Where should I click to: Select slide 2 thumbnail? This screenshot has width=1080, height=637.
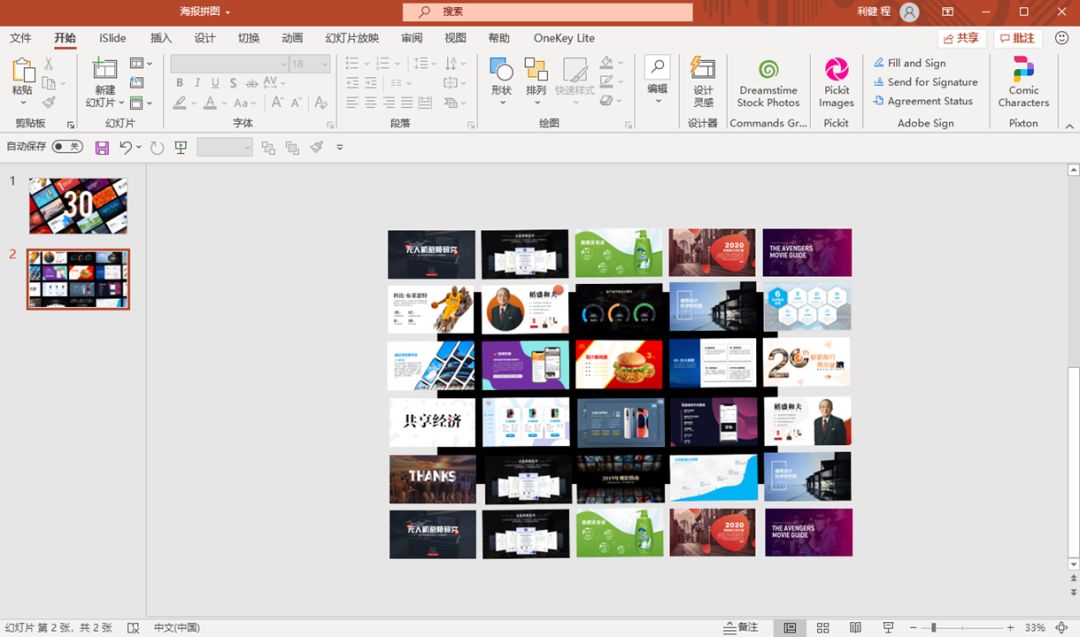click(x=78, y=280)
